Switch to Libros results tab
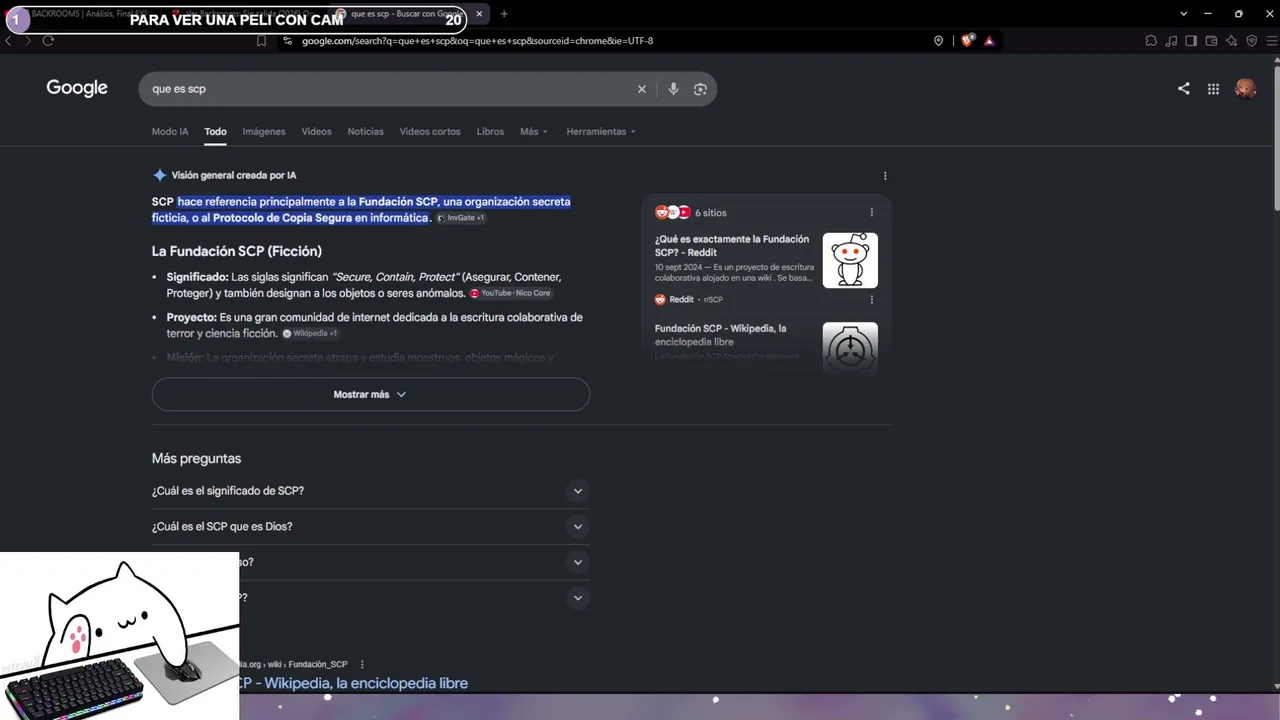 pyautogui.click(x=490, y=132)
